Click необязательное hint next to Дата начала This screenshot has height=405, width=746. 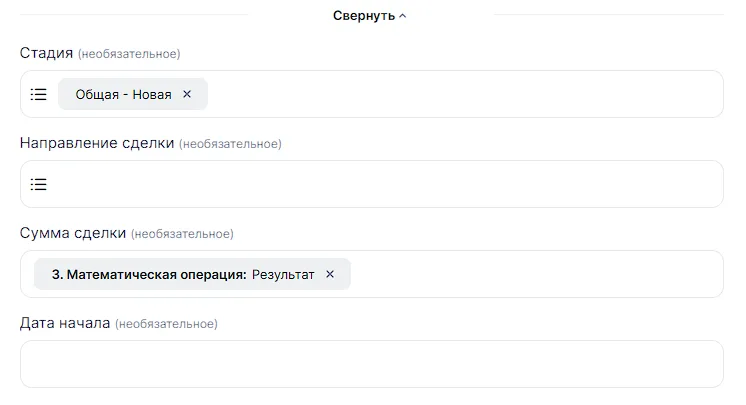tap(166, 324)
